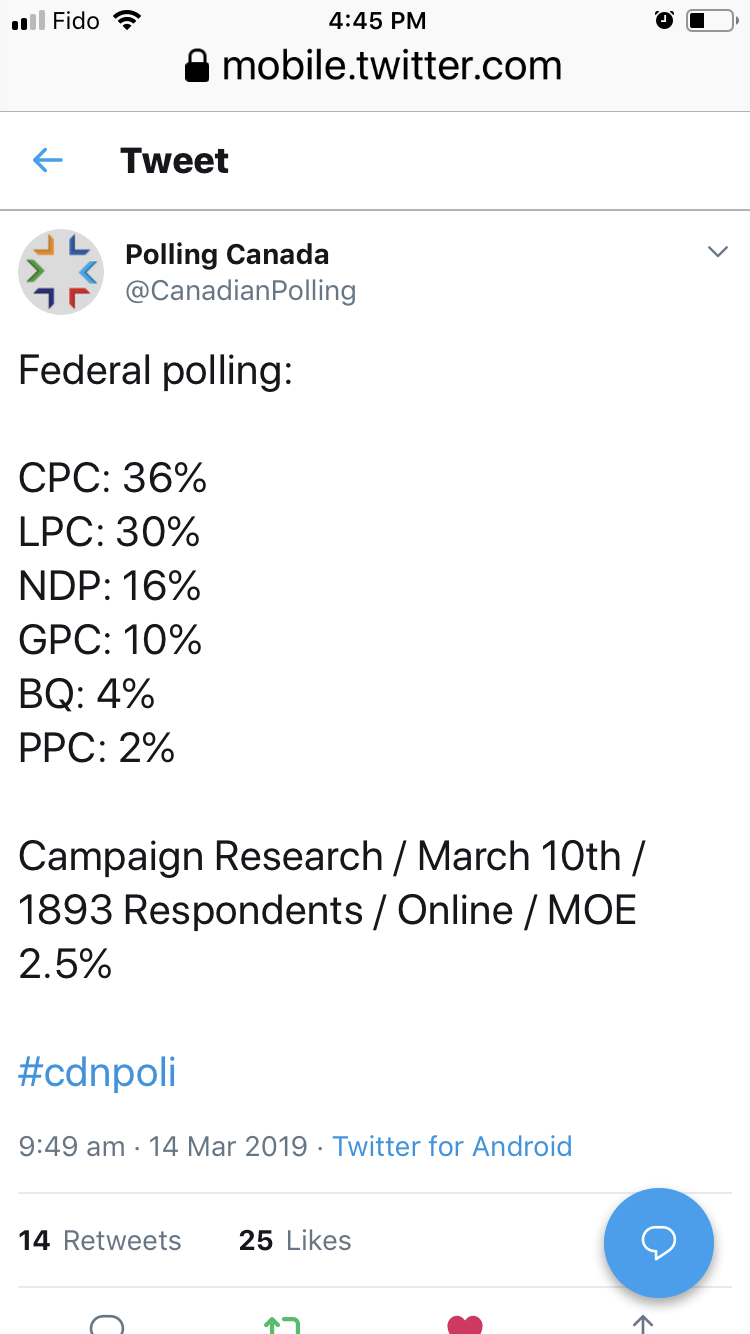Tap the blue floating reply button

(x=658, y=1242)
